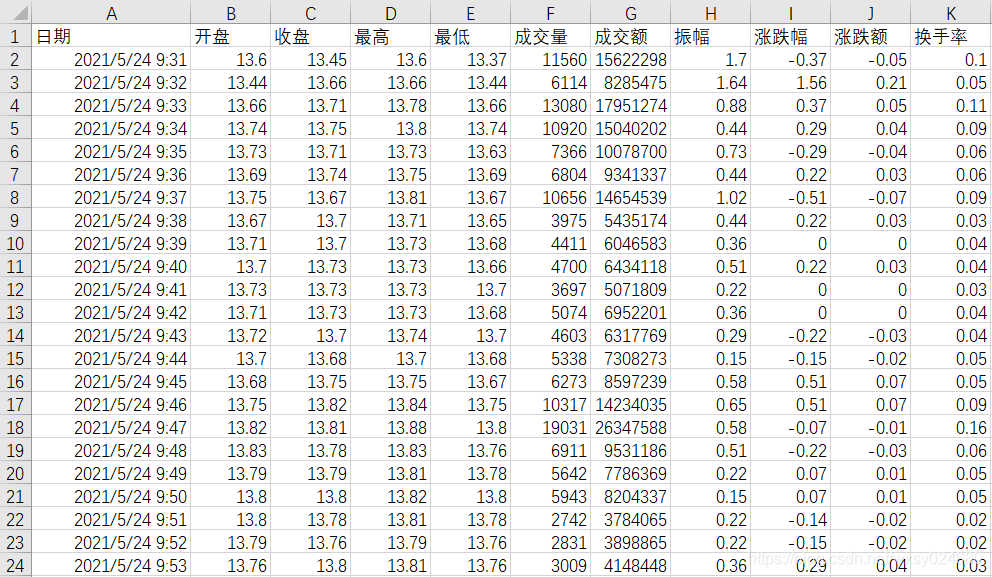Select the amount cell 3784065
992x577 pixels.
point(631,520)
